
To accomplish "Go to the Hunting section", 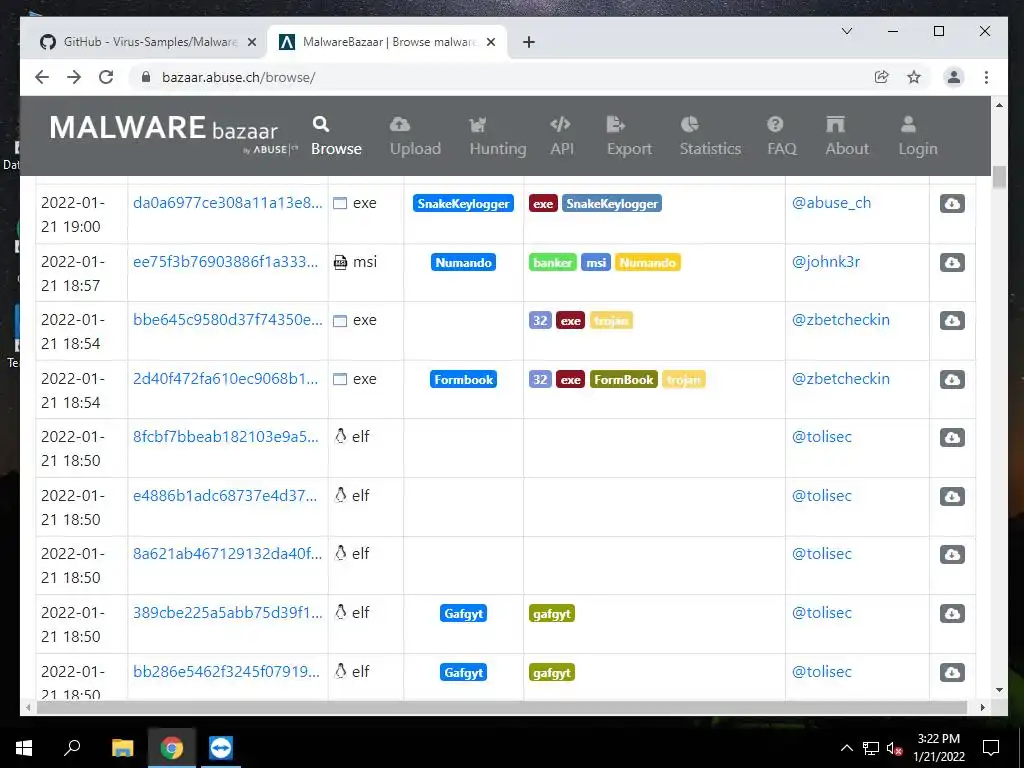I will tap(498, 136).
